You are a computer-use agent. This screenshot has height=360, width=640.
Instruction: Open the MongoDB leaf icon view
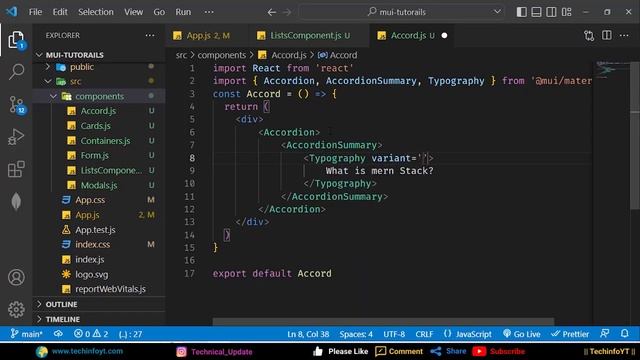pyautogui.click(x=16, y=201)
